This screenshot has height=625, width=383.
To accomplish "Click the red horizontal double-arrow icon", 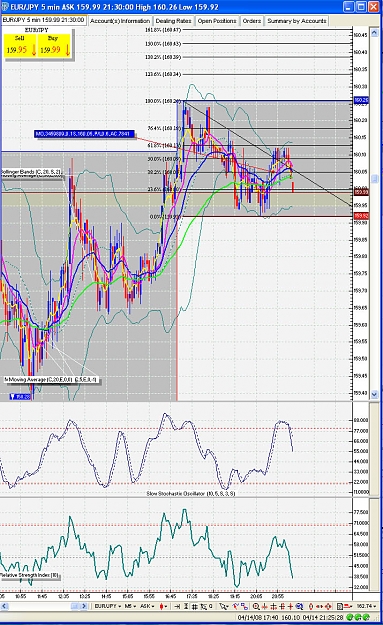I will pos(319,606).
